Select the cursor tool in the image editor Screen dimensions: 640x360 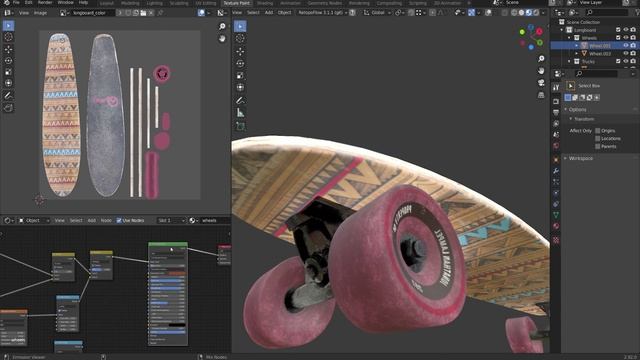8,37
